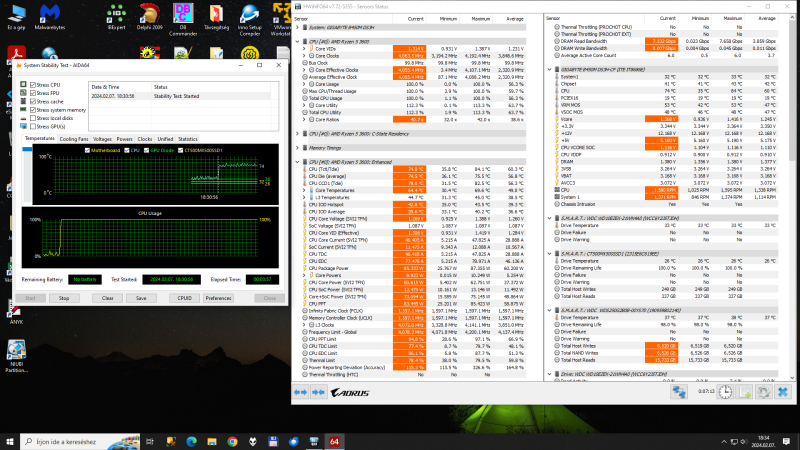Image resolution: width=800 pixels, height=450 pixels.
Task: Collapse AMD Ryzen 5 3600 Enhanced group
Action: tap(297, 162)
